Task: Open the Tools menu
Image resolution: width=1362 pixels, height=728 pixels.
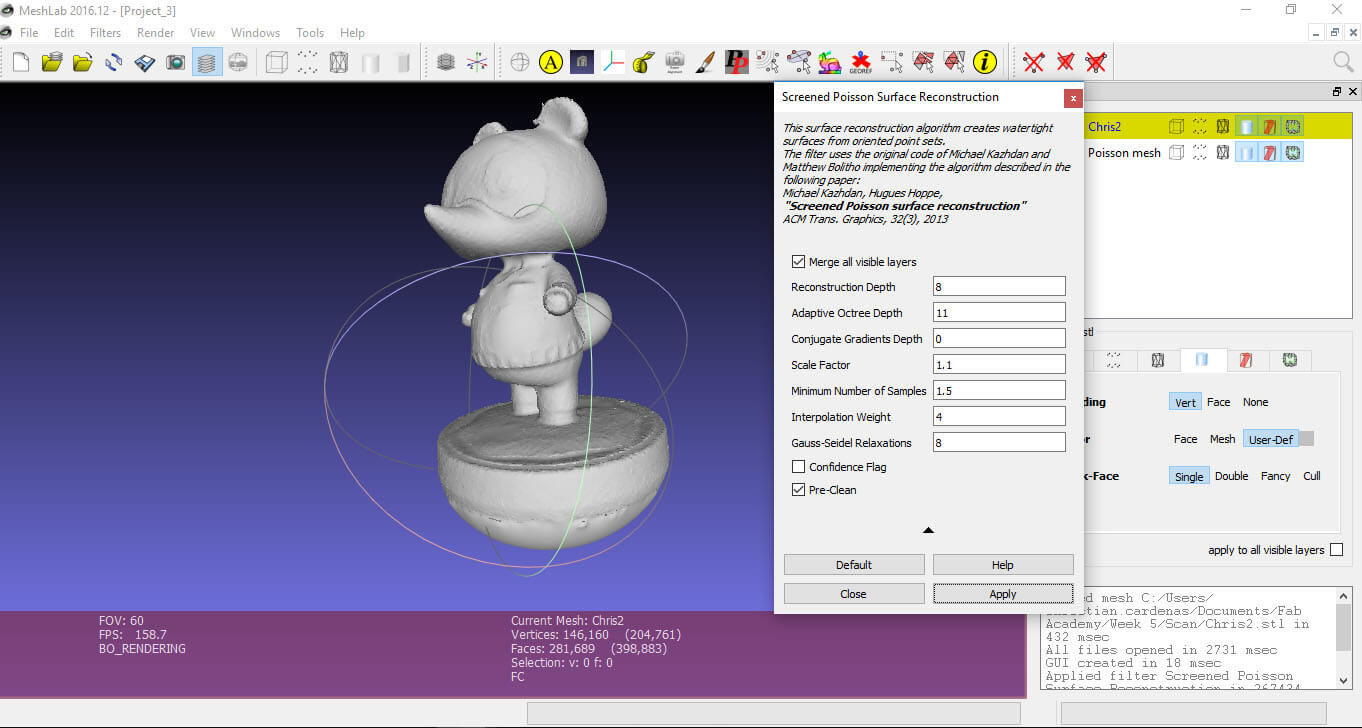Action: (x=310, y=33)
